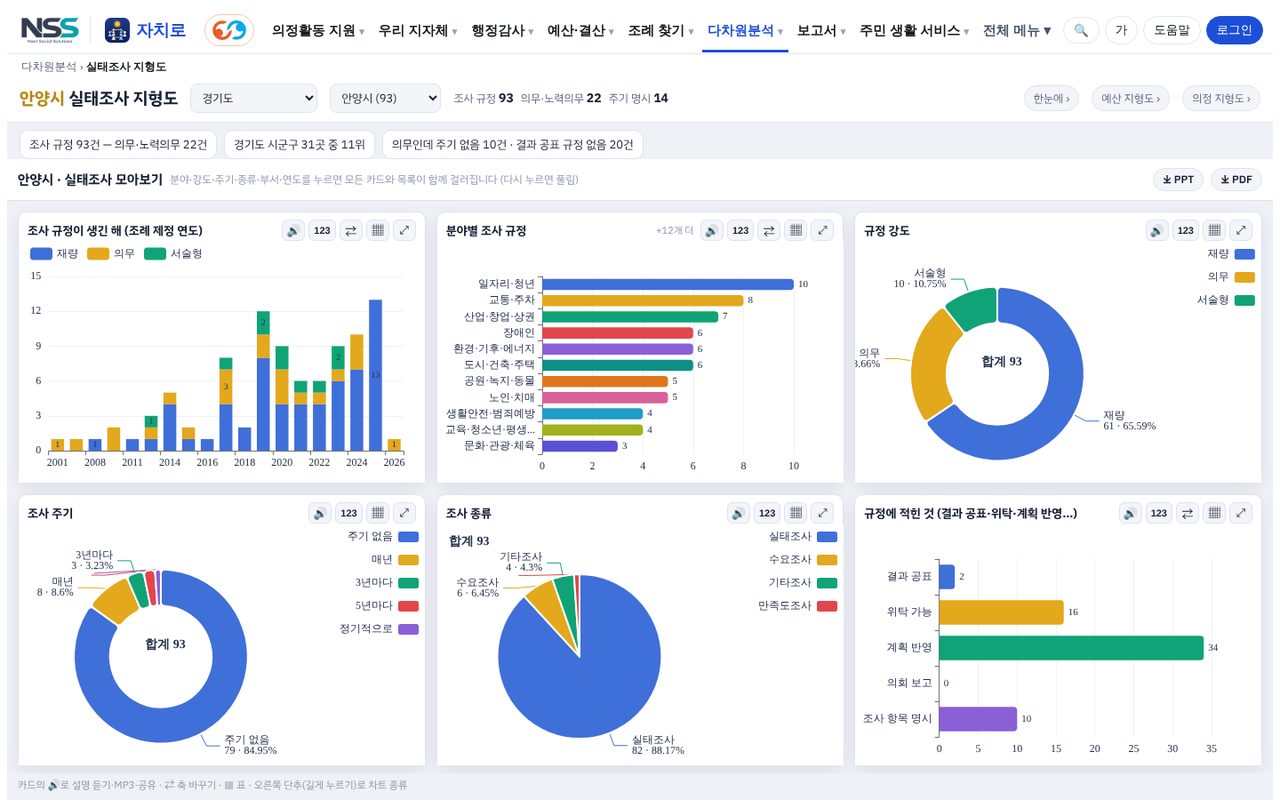This screenshot has height=800, width=1280.
Task: Toggle 123 value labels on 규정 강도 card
Action: (1185, 231)
